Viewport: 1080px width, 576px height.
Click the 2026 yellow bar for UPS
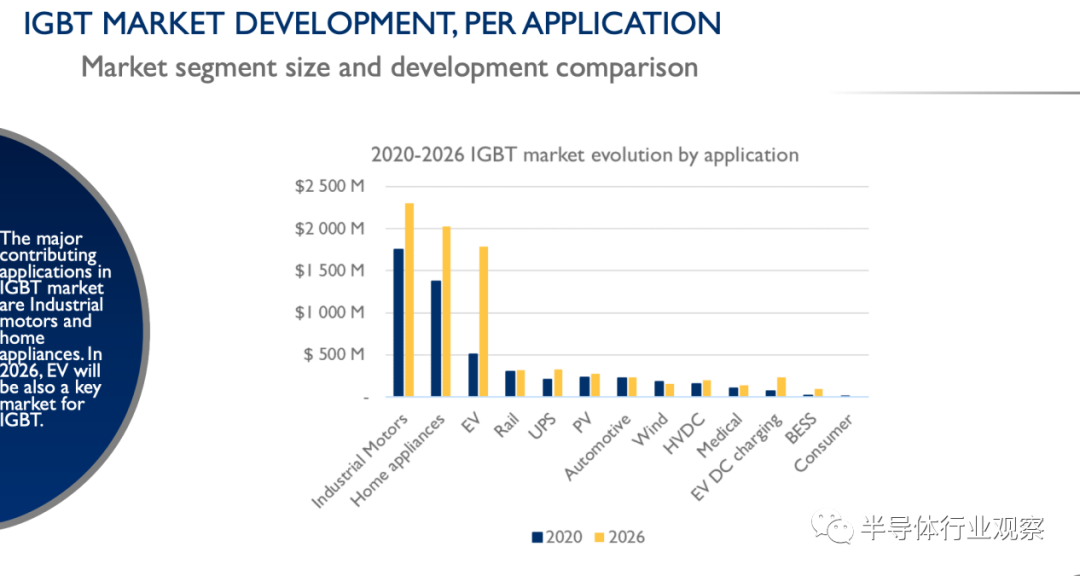click(558, 383)
